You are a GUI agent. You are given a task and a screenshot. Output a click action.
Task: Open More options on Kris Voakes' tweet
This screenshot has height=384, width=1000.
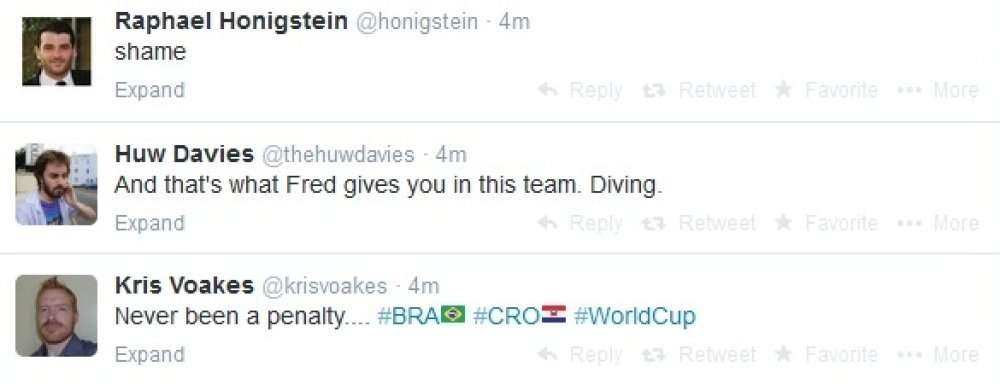(938, 355)
